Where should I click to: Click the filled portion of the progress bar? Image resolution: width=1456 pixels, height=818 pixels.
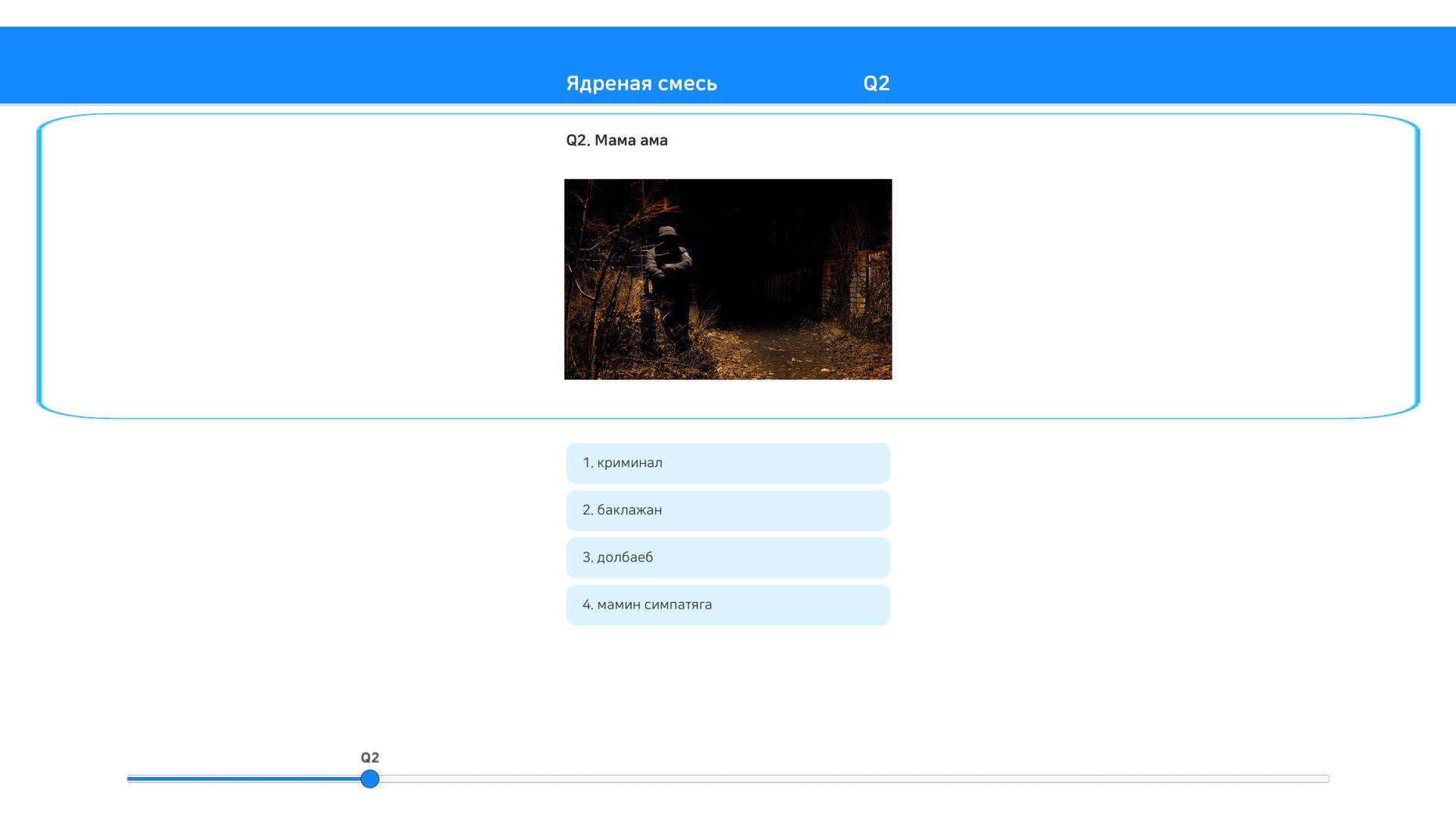(x=243, y=778)
